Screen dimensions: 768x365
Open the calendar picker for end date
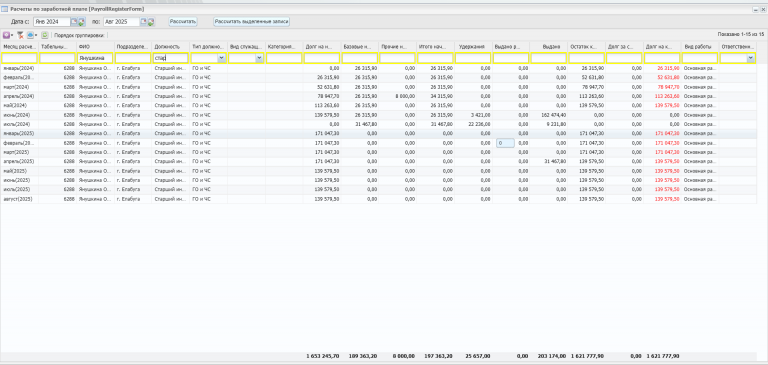click(144, 22)
